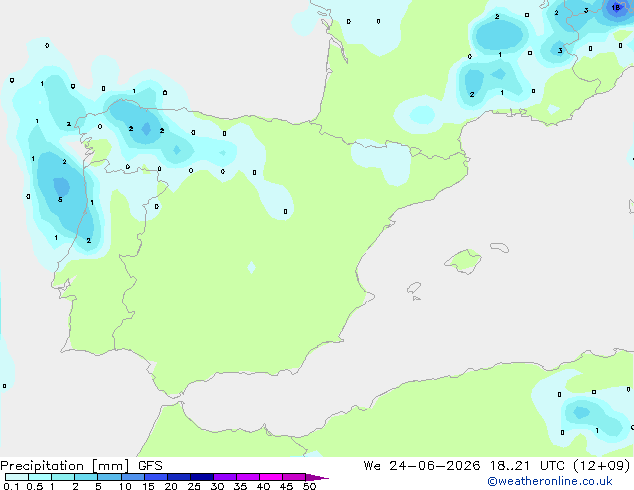634x490 pixels.
Task: Click the weatheronline.co.uk copyright link
Action: tap(550, 481)
